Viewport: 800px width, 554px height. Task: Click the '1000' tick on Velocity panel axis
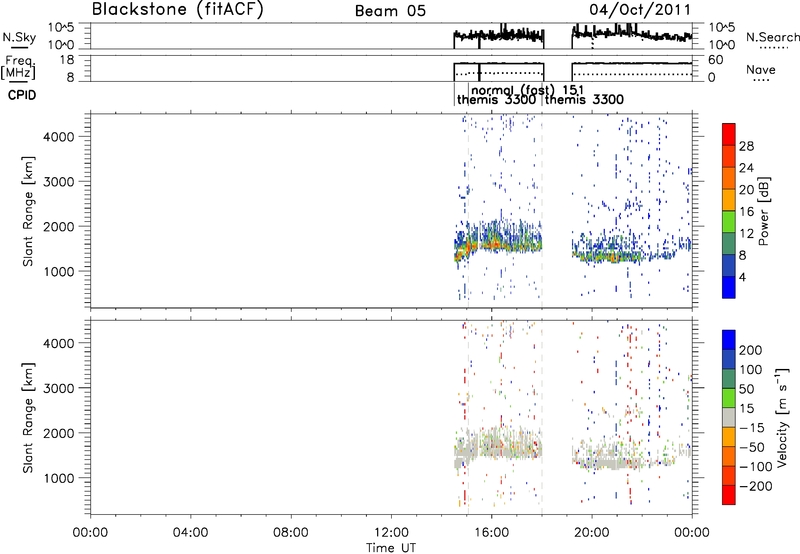(59, 478)
